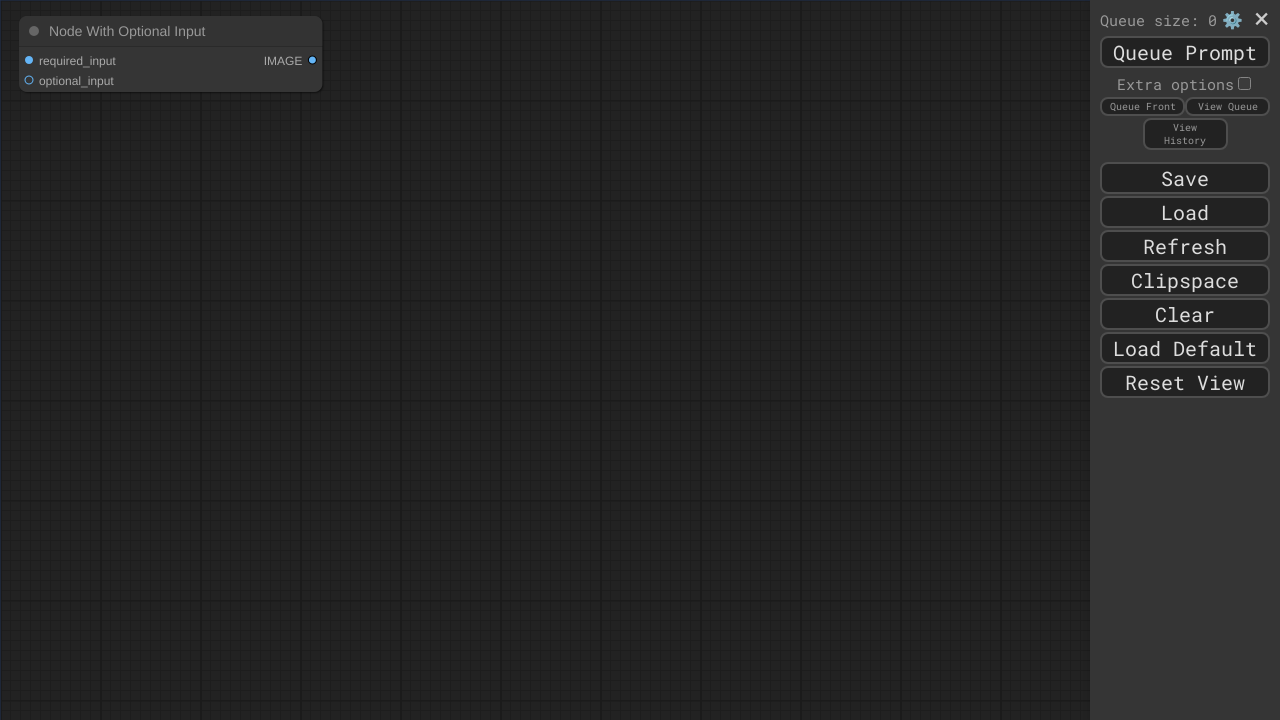
Task: Click the Queue size label
Action: 1158,20
